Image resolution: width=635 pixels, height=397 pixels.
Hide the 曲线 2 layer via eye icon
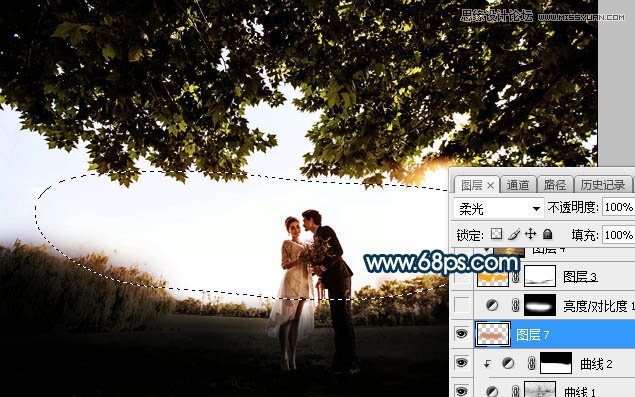click(x=462, y=362)
